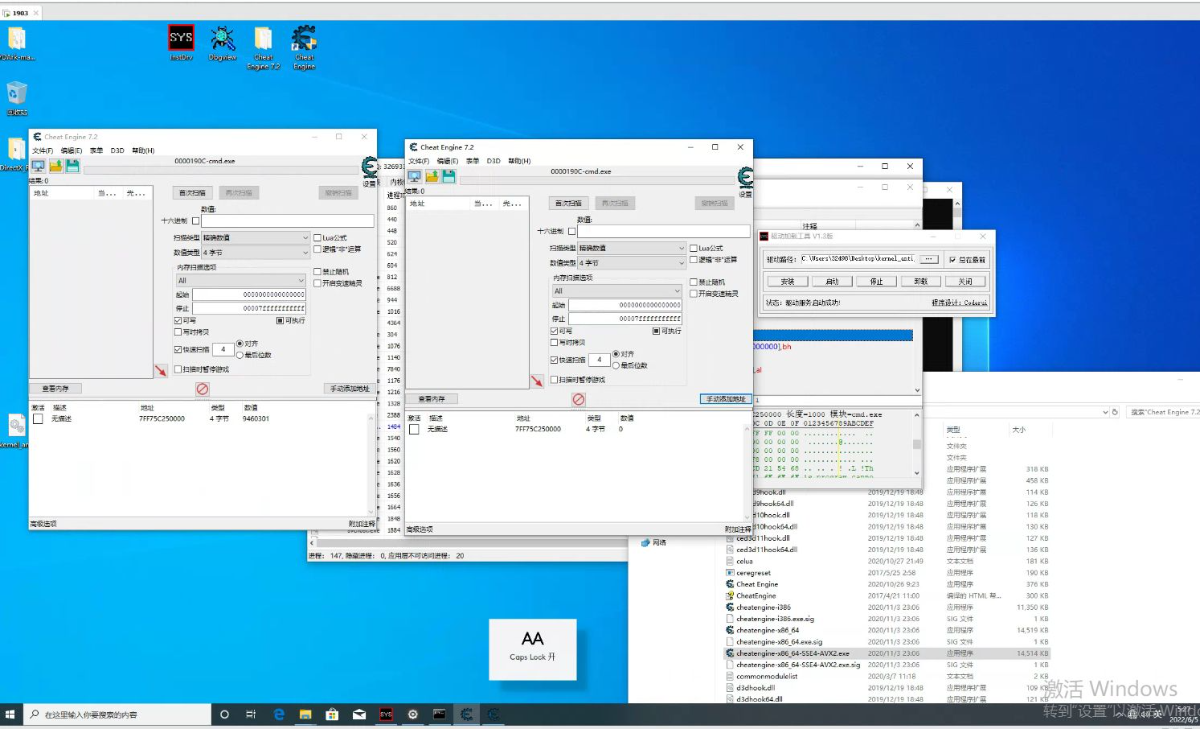Select Cheat Engine 7.2 folder desktop icon
1200x729 pixels.
pyautogui.click(x=263, y=47)
